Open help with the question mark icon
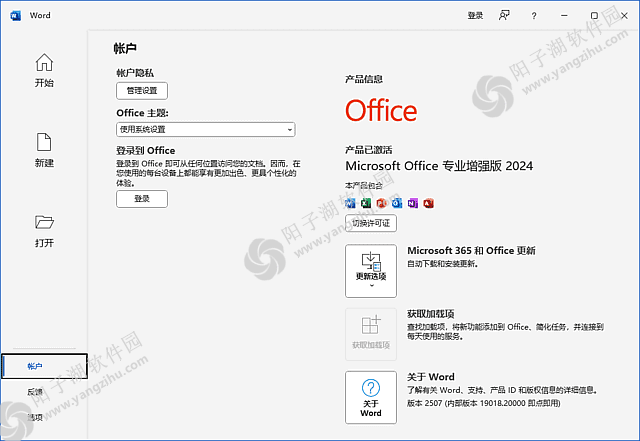Image resolution: width=640 pixels, height=441 pixels. click(533, 16)
